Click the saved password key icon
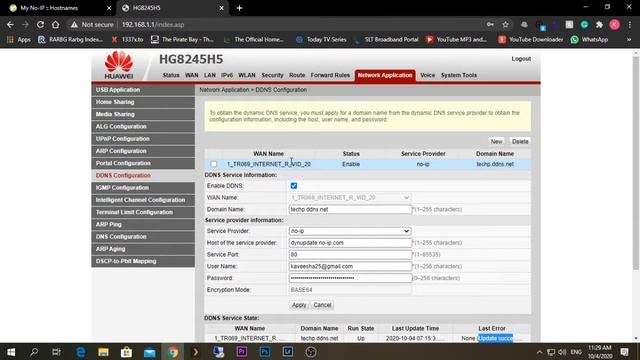Viewport: 640px width, 360px height. pos(490,24)
